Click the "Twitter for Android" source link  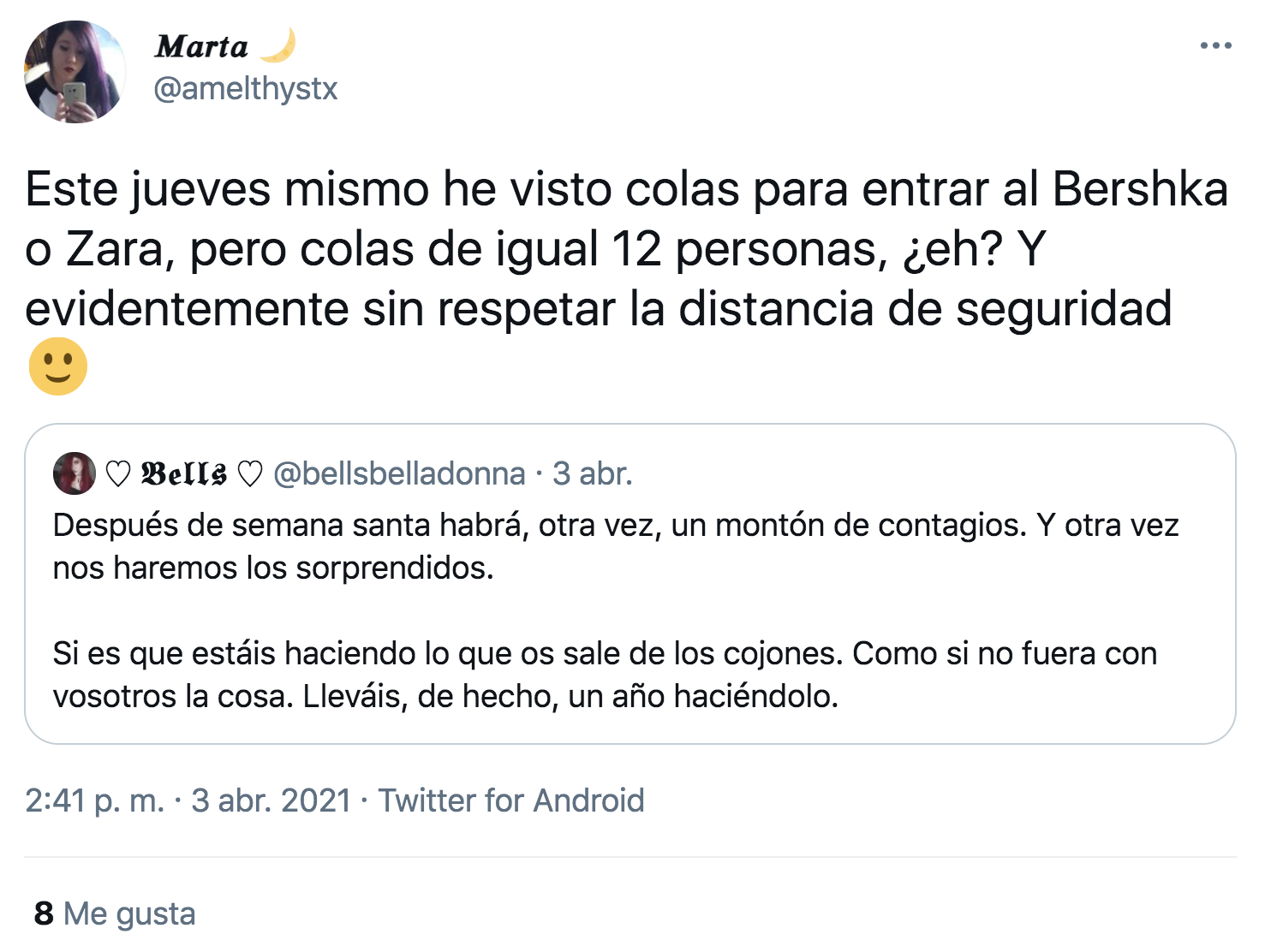click(x=511, y=800)
